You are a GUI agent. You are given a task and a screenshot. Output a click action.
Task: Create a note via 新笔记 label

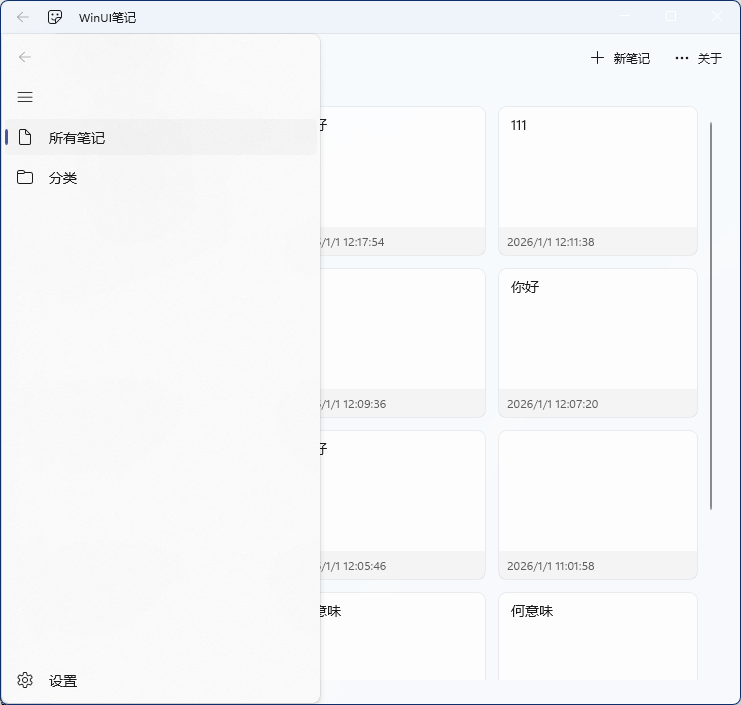(x=631, y=59)
